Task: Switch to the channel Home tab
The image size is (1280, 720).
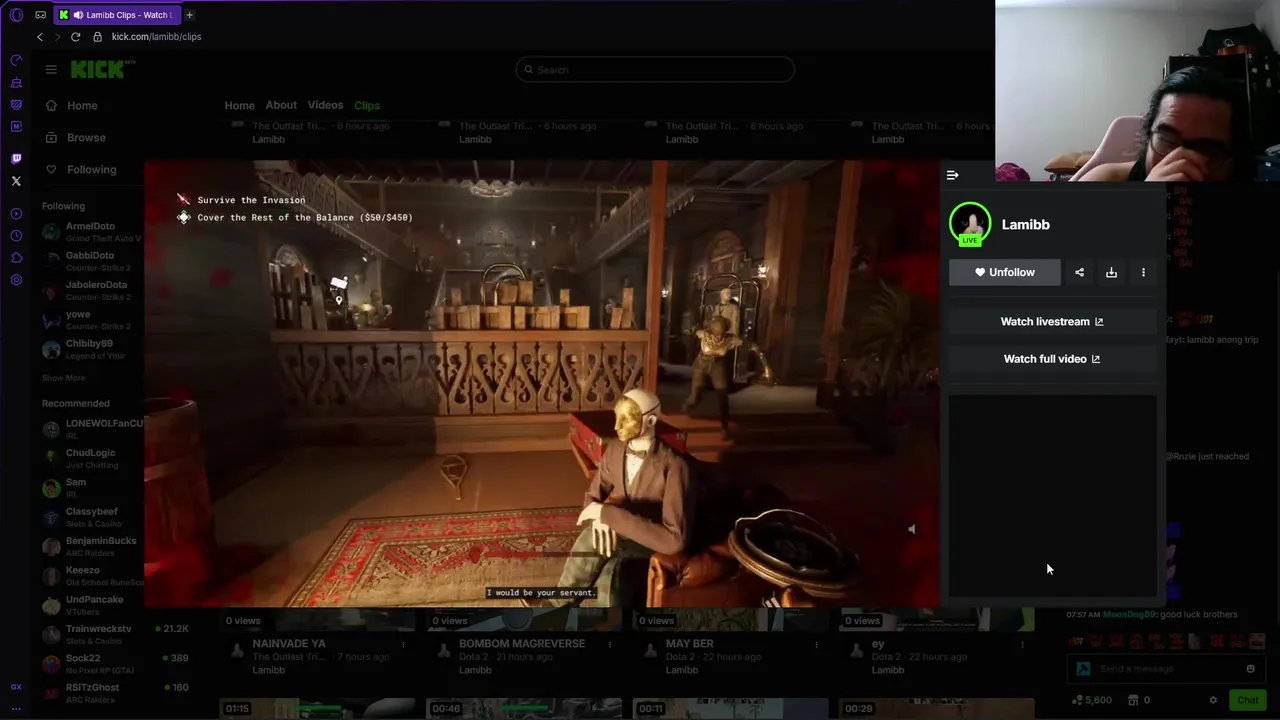Action: point(239,106)
